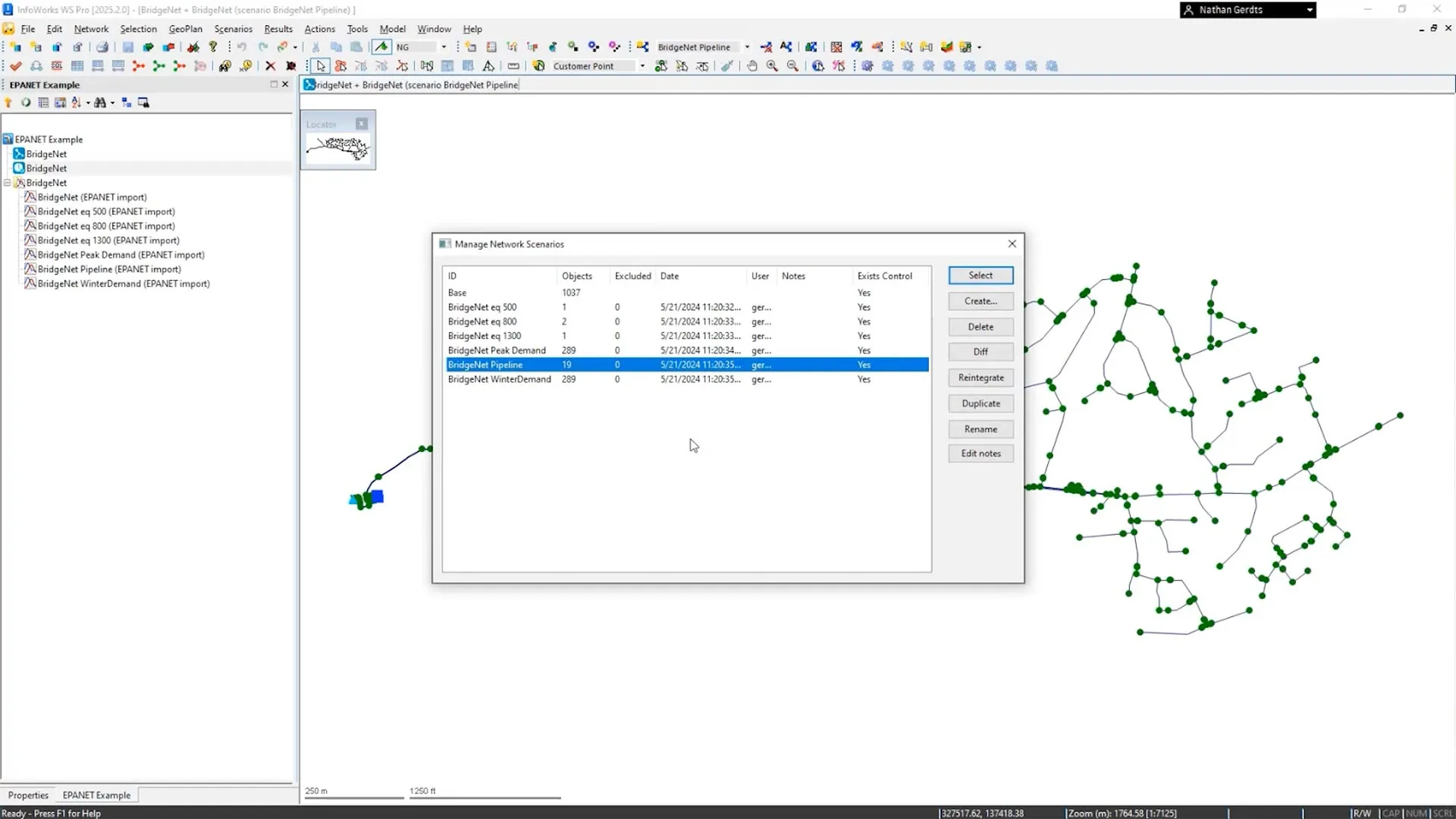Open the BridgeNet Pipeline scenario dropdown
This screenshot has height=819, width=1456.
(747, 47)
